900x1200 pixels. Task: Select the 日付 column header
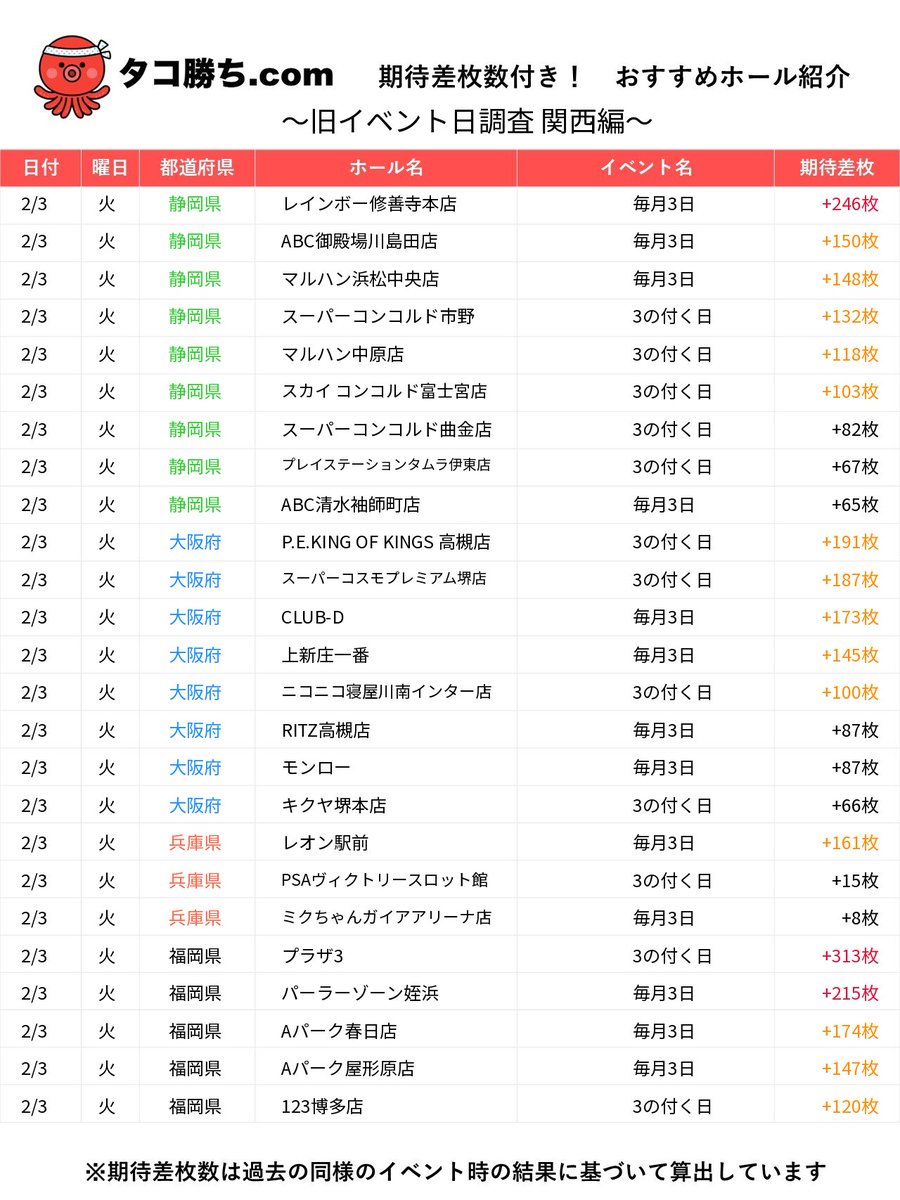tap(40, 167)
